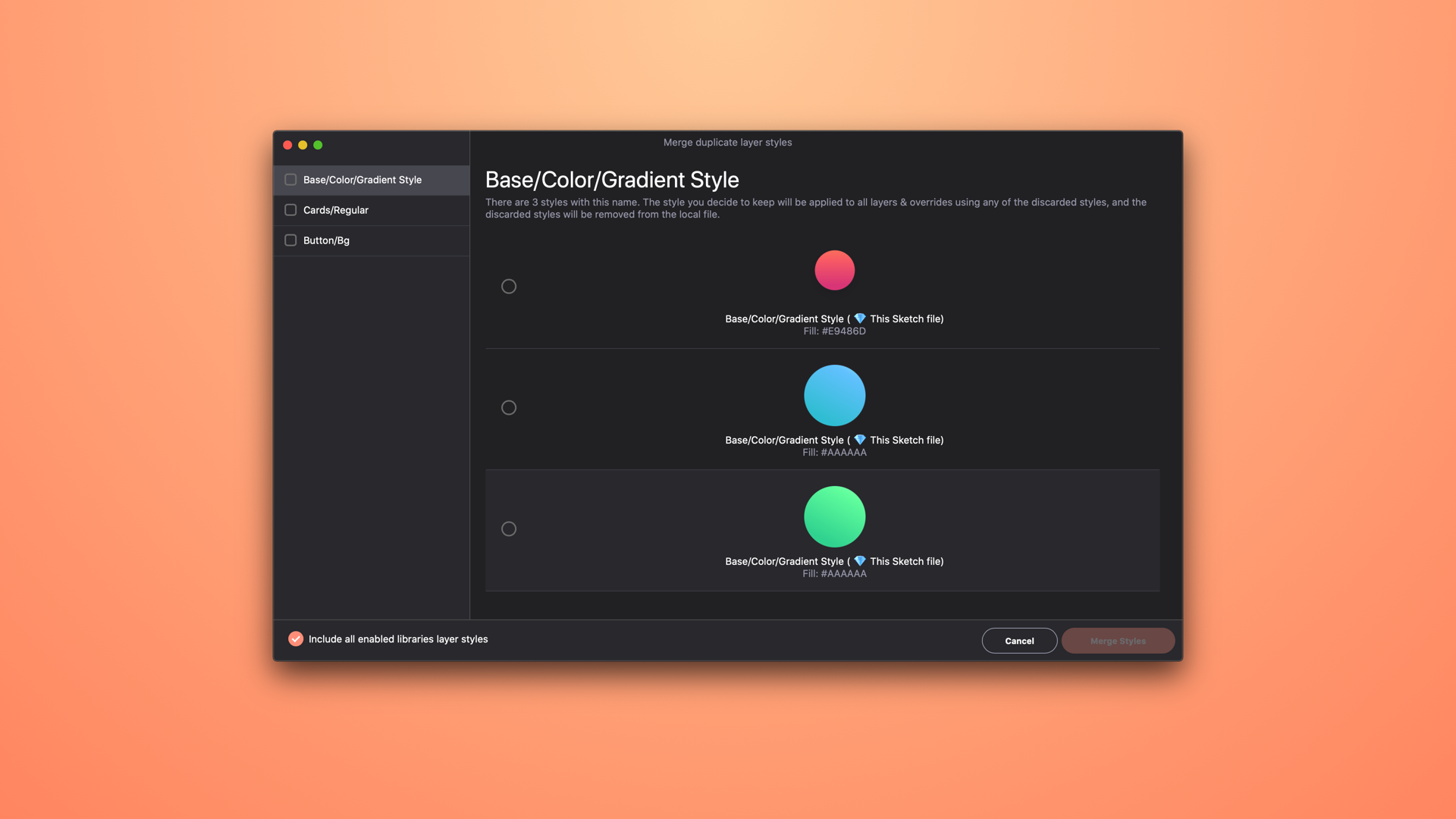Select radio button for pink gradient style

[509, 286]
